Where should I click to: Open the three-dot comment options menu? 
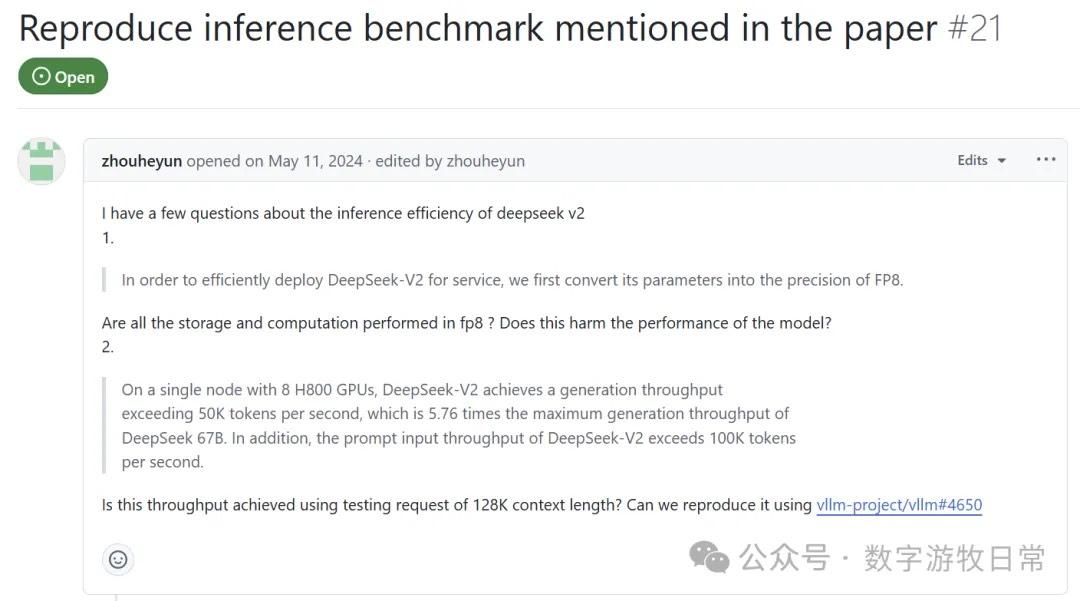point(1046,160)
